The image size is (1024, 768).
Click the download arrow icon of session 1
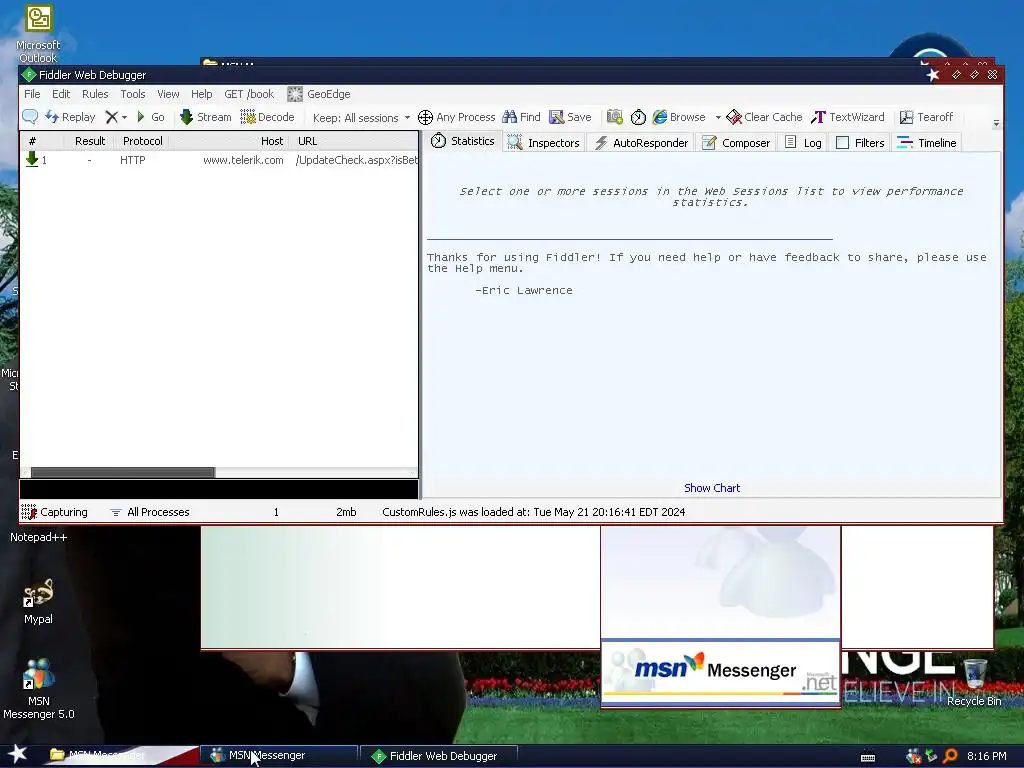click(31, 159)
